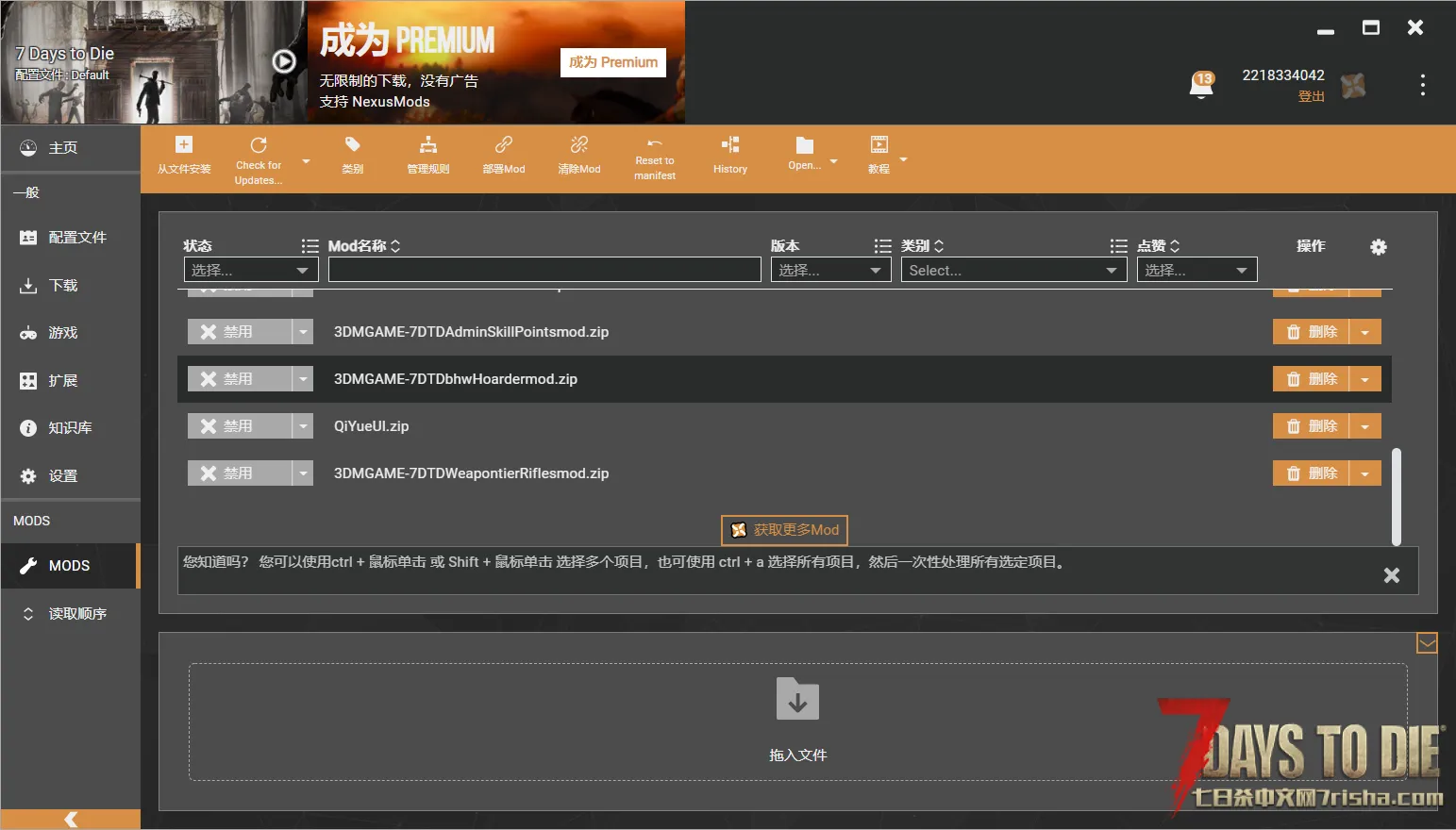Click 登出 logout link
This screenshot has height=830, width=1456.
pyautogui.click(x=1311, y=96)
